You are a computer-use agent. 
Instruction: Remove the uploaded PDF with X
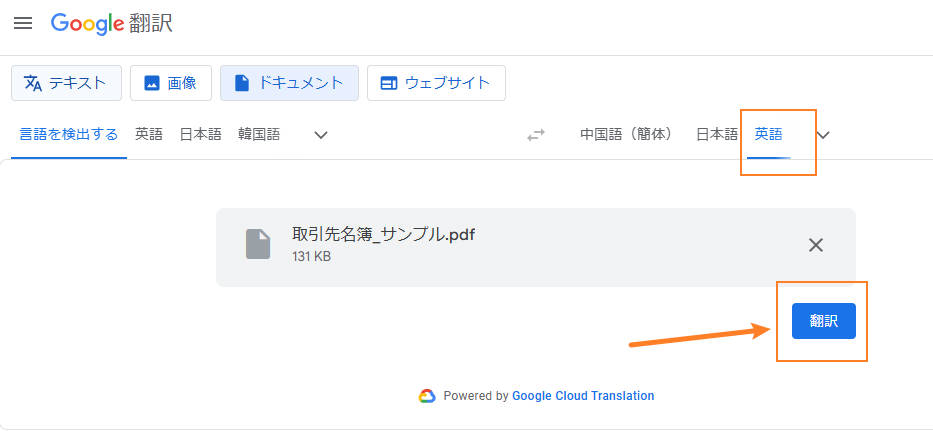click(x=816, y=244)
